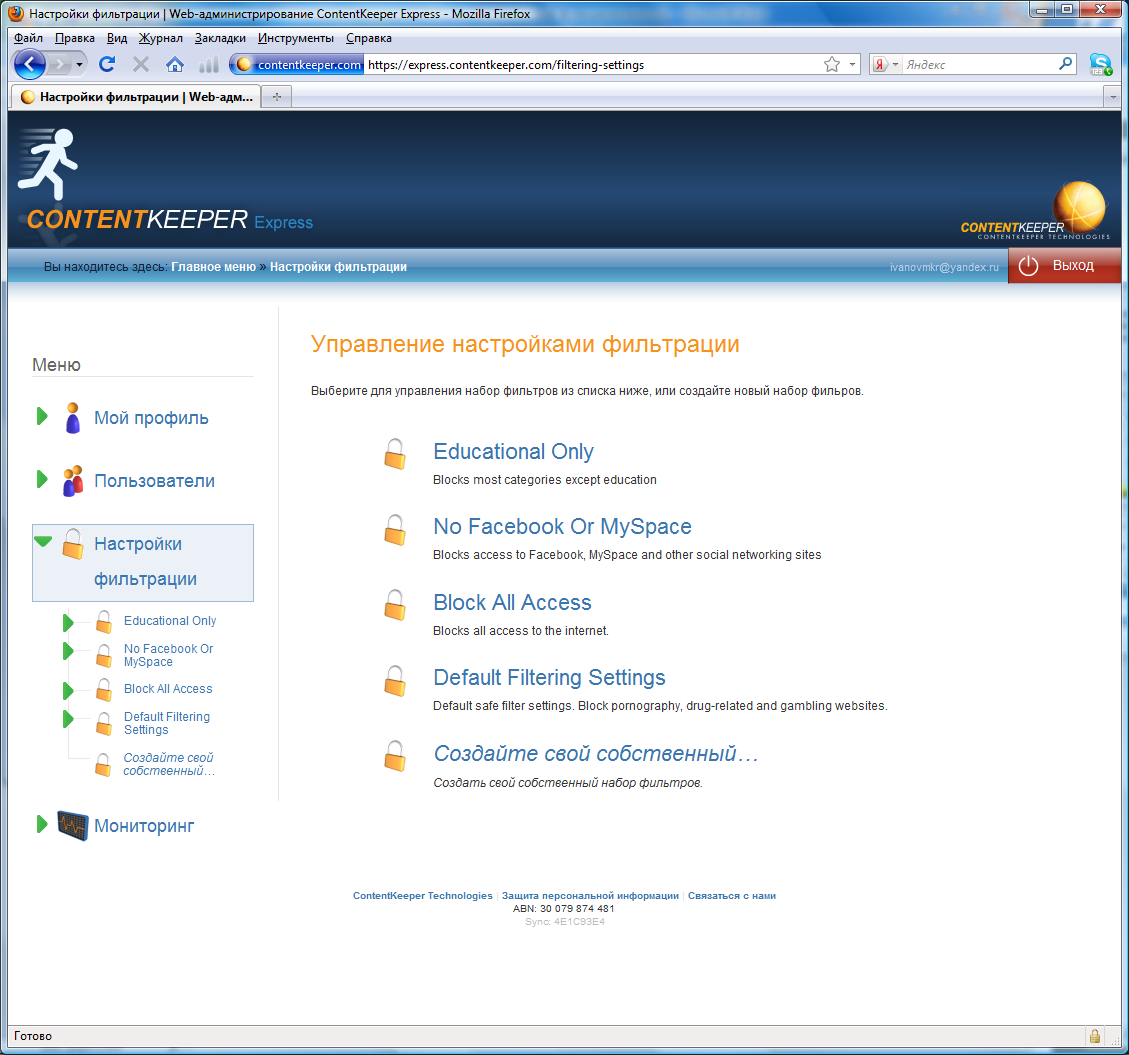This screenshot has width=1129, height=1055.
Task: Expand the Пользователи menu arrow
Action: pyautogui.click(x=42, y=479)
